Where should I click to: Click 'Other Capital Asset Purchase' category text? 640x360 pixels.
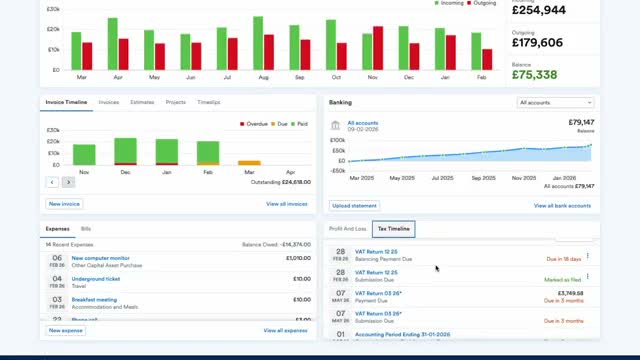click(107, 265)
